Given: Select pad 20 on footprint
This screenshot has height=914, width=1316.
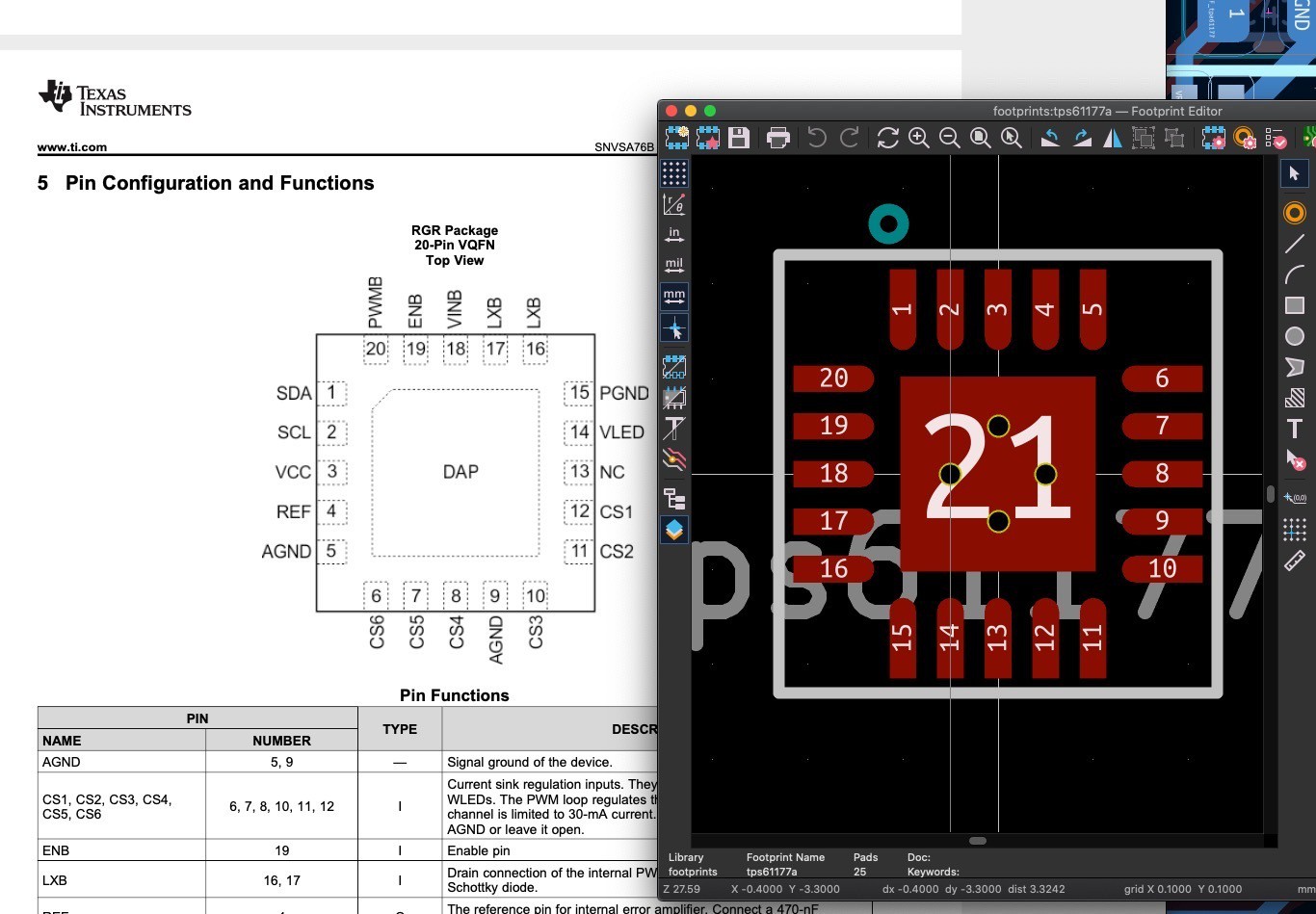Looking at the screenshot, I should click(833, 379).
